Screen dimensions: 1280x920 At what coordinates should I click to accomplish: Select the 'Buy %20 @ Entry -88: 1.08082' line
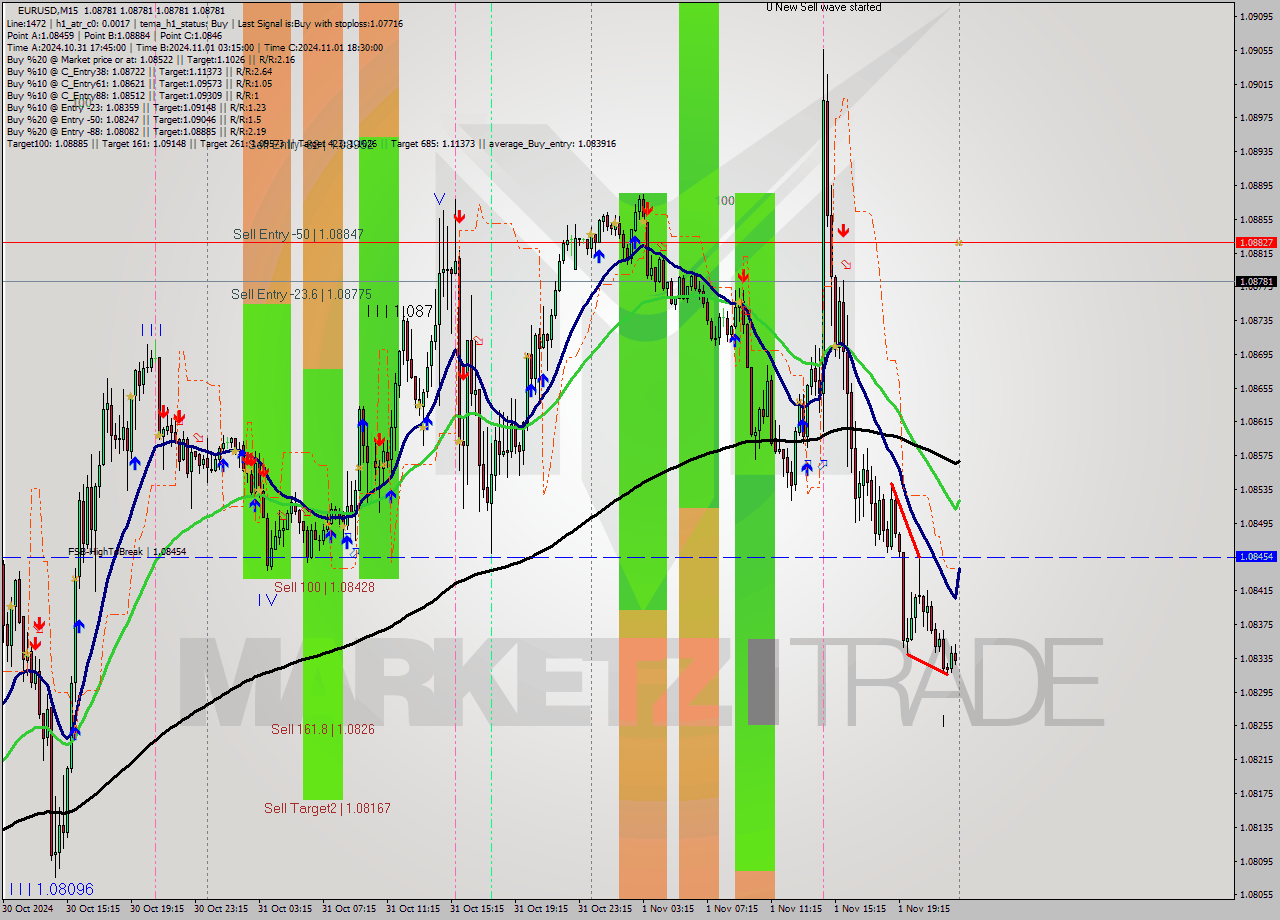[136, 131]
